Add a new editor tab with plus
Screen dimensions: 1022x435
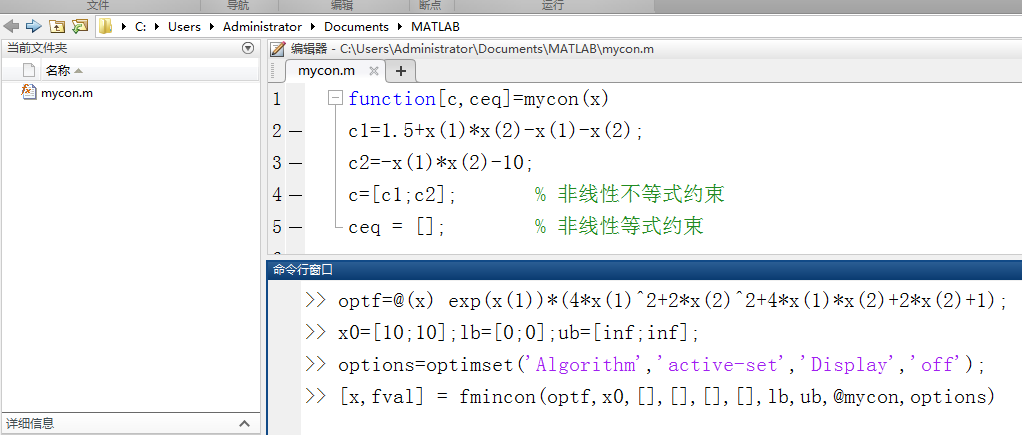click(x=401, y=70)
